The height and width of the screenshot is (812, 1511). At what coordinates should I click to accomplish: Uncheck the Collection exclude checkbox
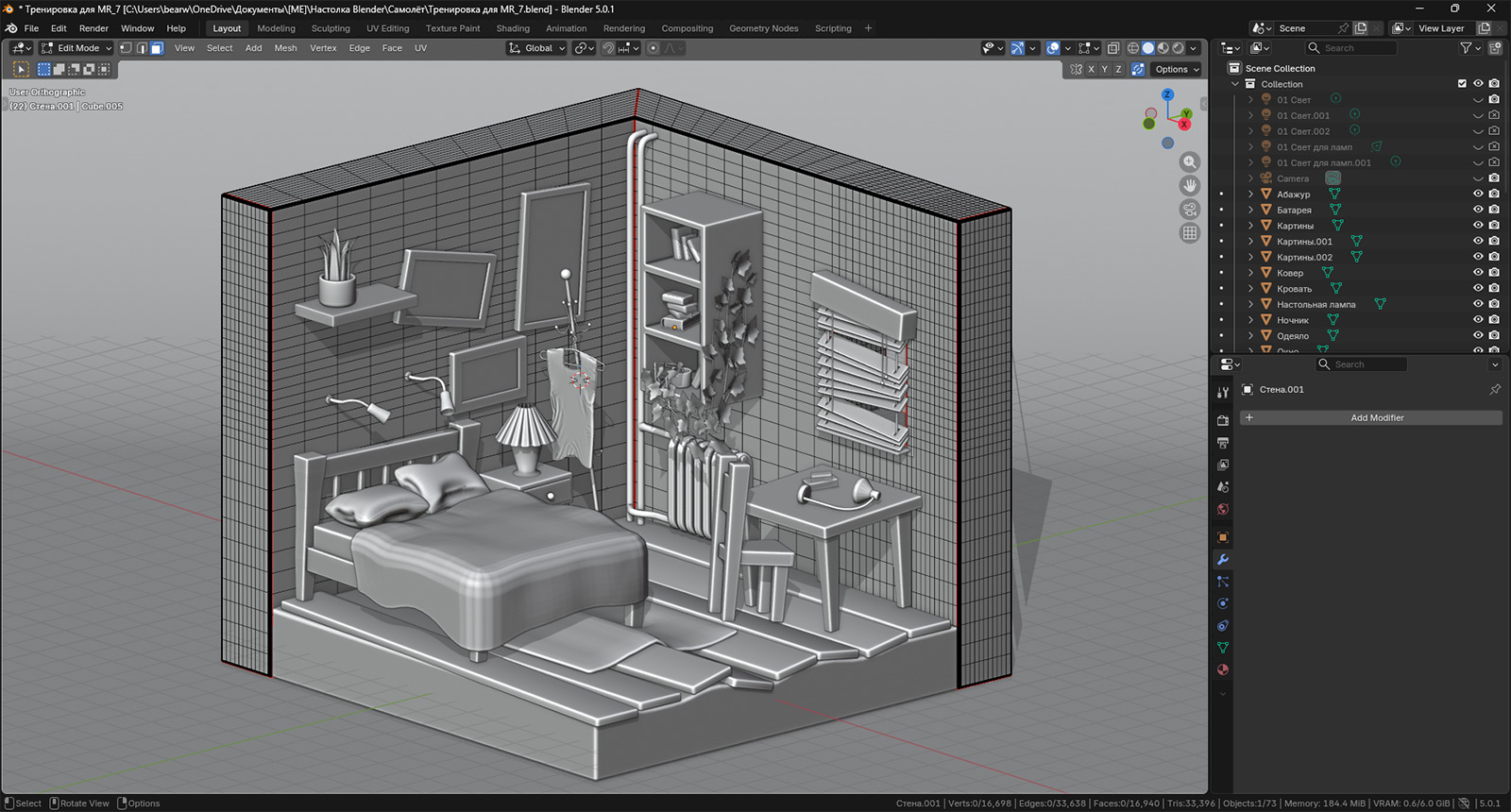click(x=1462, y=84)
